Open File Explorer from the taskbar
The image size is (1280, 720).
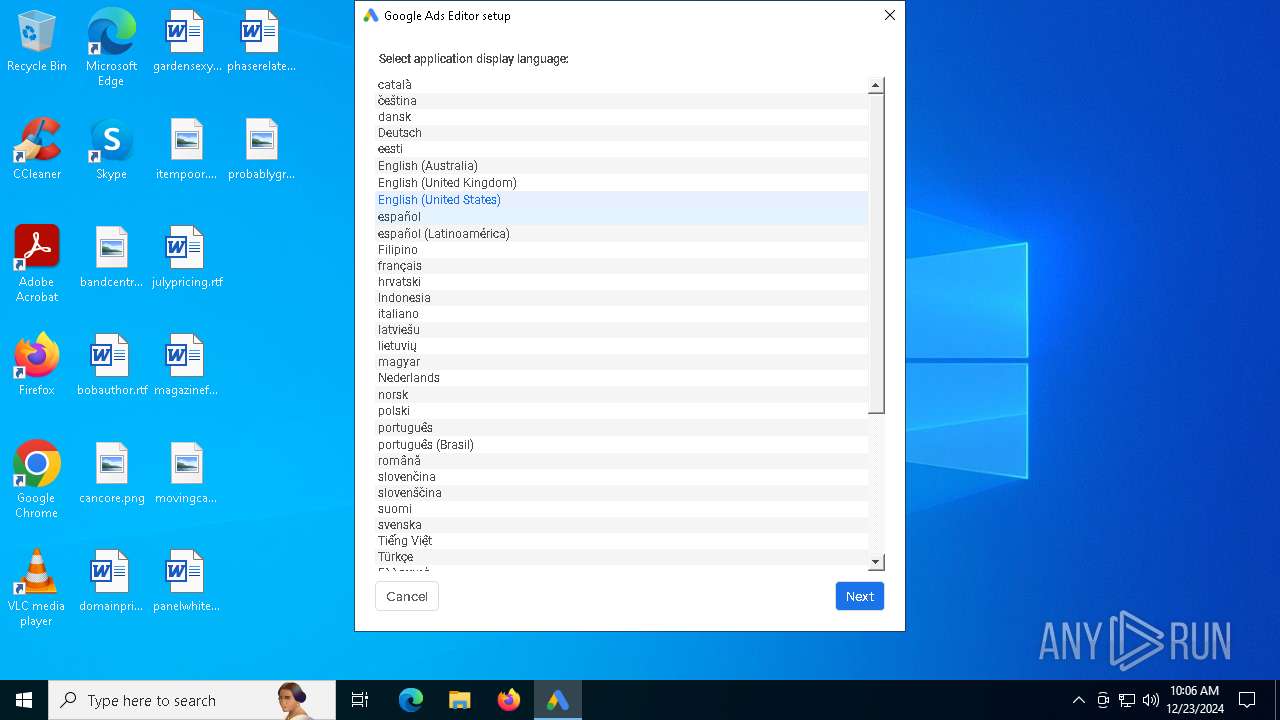460,700
